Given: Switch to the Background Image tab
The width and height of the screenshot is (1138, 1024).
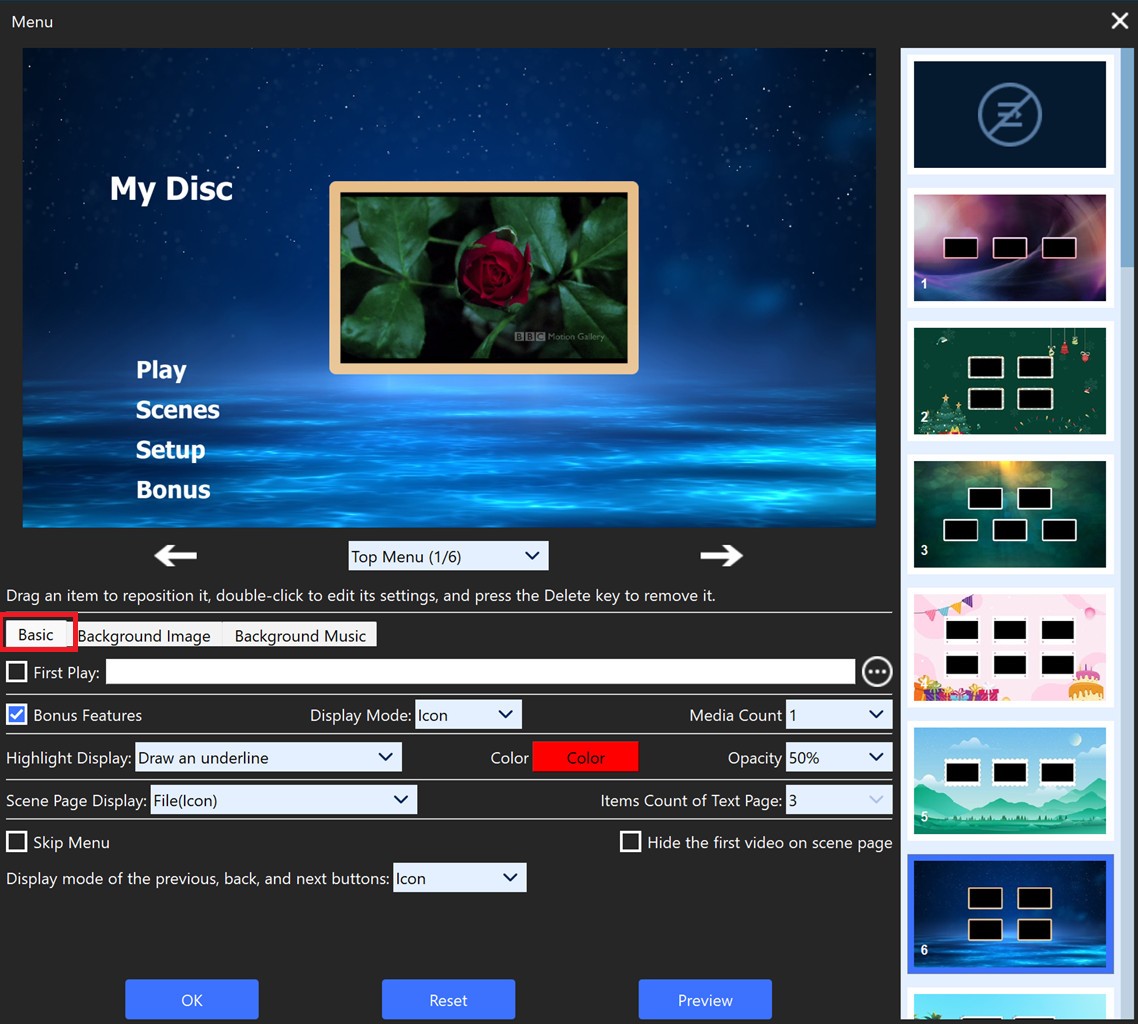Looking at the screenshot, I should (x=143, y=635).
